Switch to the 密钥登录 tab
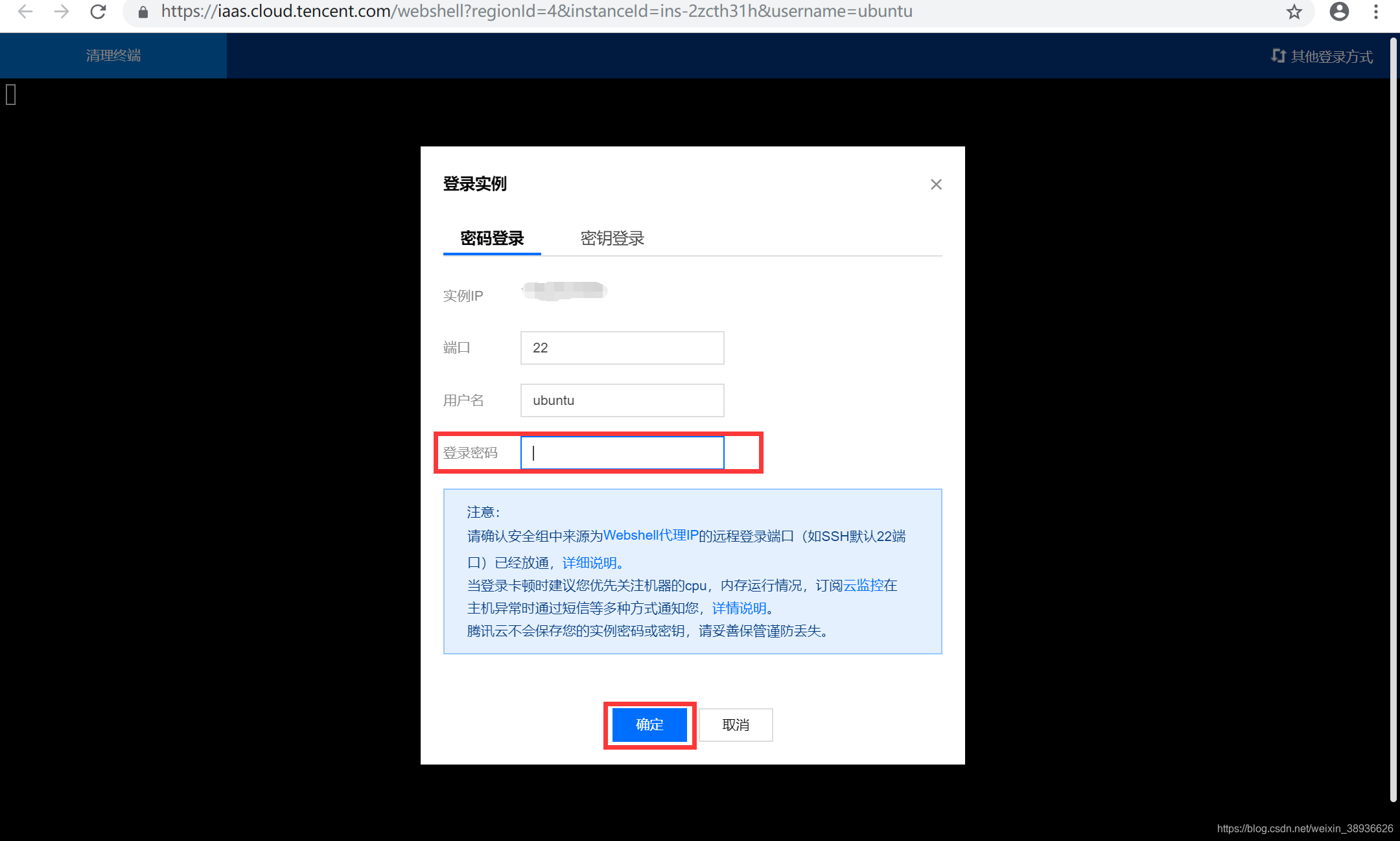 click(x=612, y=238)
